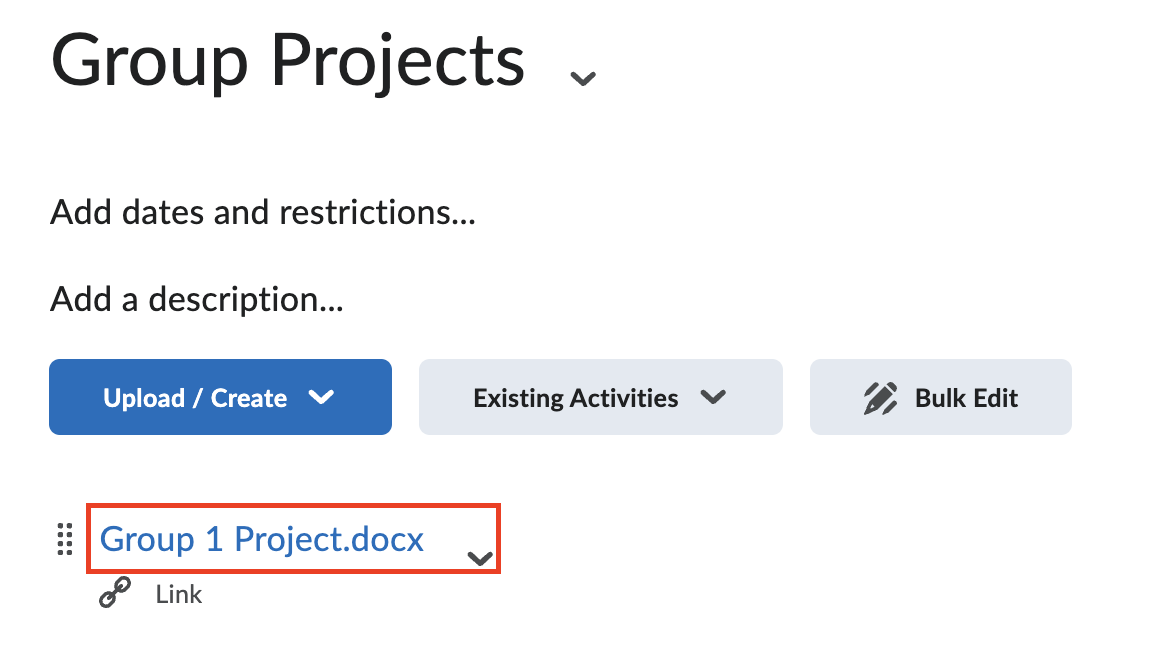The height and width of the screenshot is (662, 1160).
Task: Click Add a description
Action: tap(197, 299)
